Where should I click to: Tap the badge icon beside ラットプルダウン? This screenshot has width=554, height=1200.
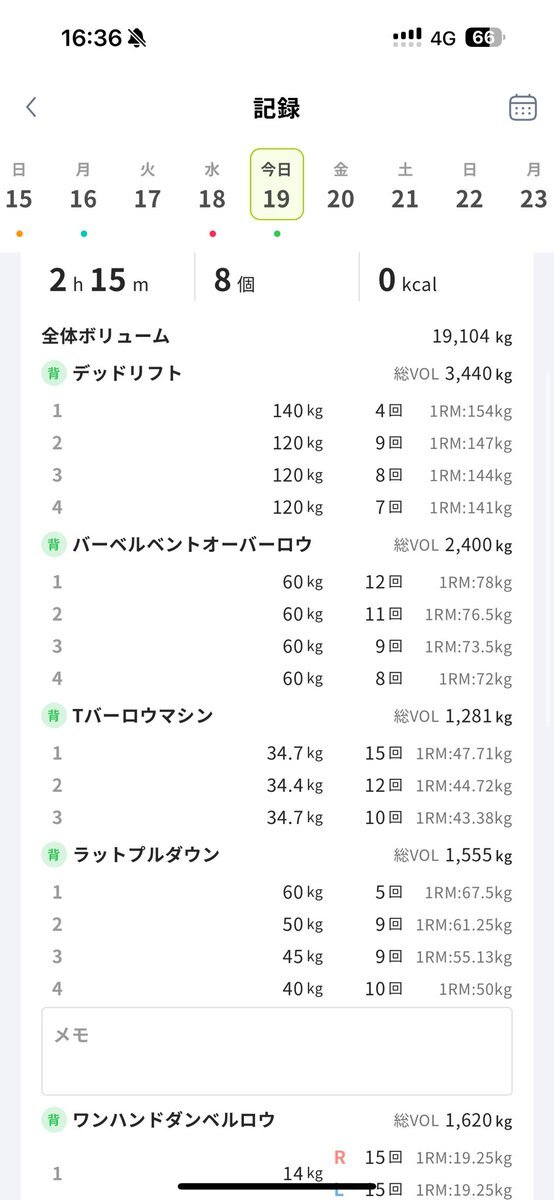(x=54, y=855)
